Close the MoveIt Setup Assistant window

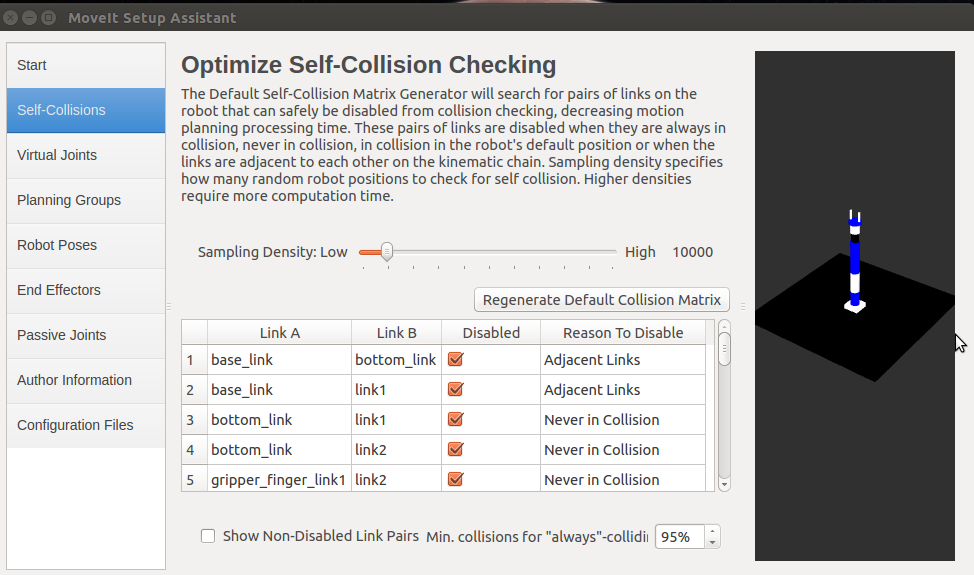point(11,18)
